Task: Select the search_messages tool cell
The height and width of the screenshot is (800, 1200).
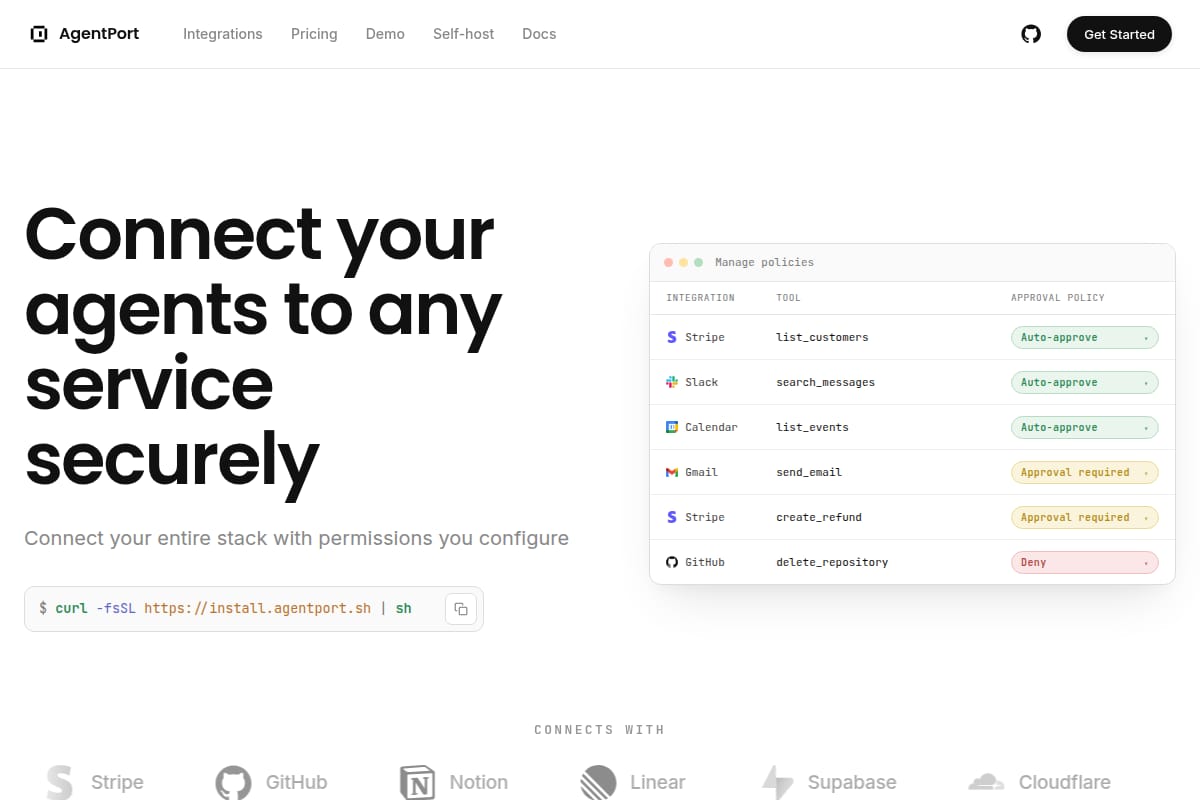Action: point(826,382)
